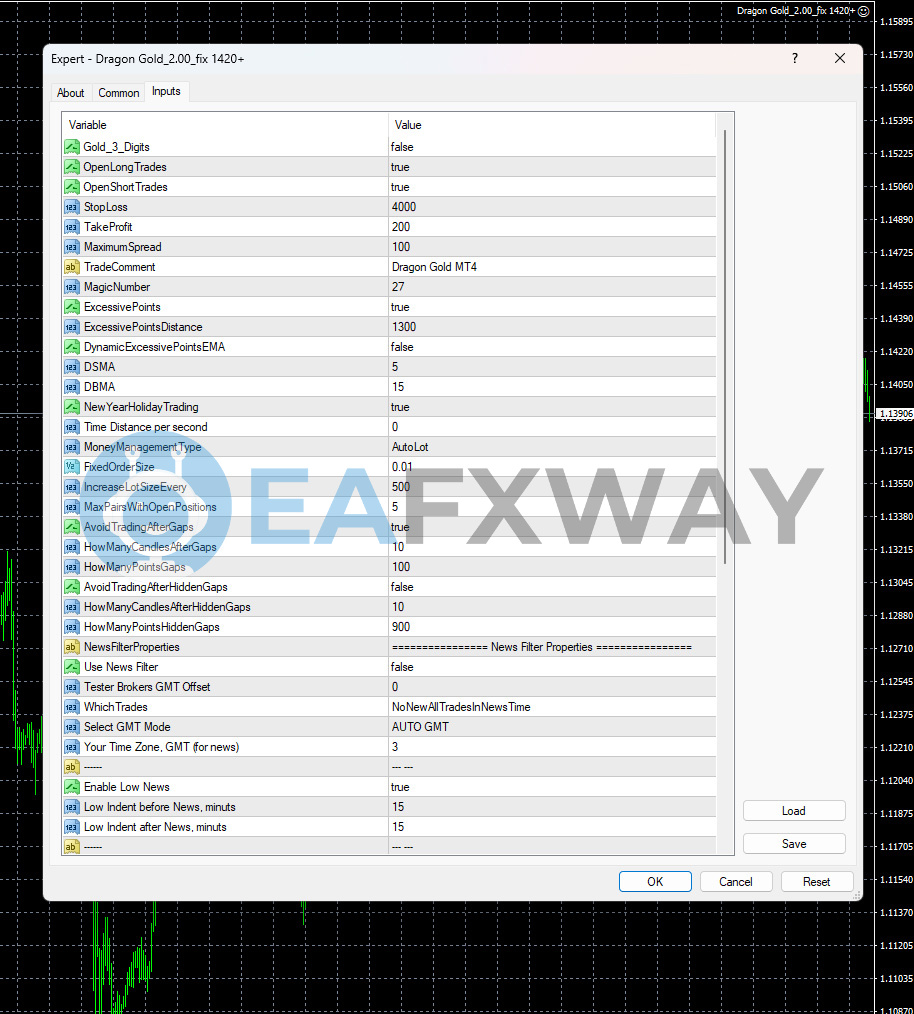Select the numeric icon next to StopLoss
Image resolution: width=914 pixels, height=1014 pixels.
[x=71, y=207]
